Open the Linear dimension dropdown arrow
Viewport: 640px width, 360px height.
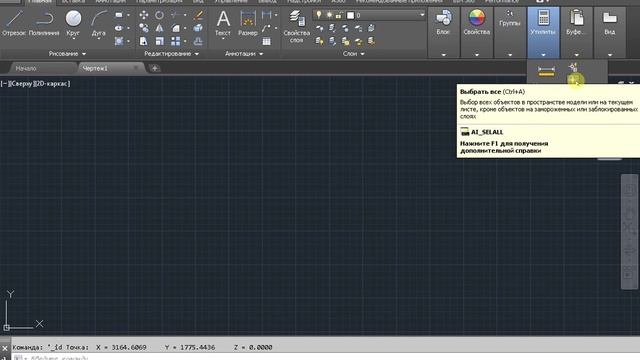tap(276, 15)
